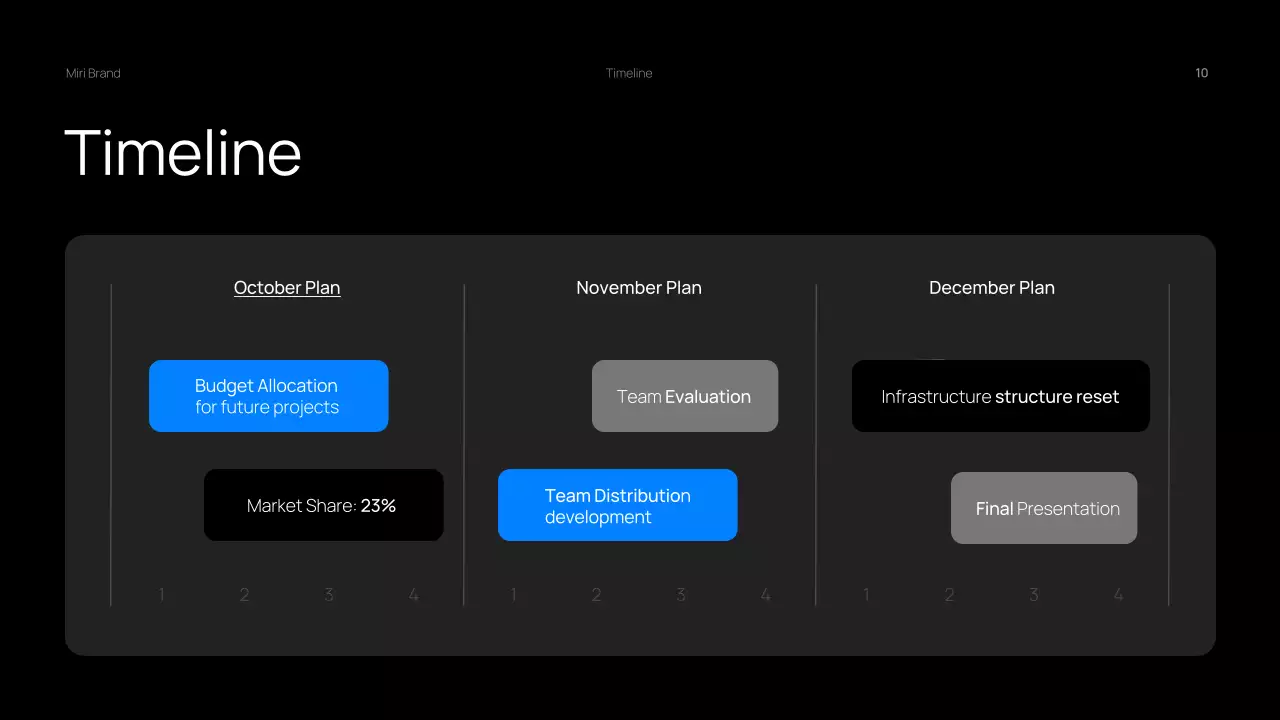Click the underlined October Plan heading
This screenshot has width=1280, height=720.
[x=287, y=288]
